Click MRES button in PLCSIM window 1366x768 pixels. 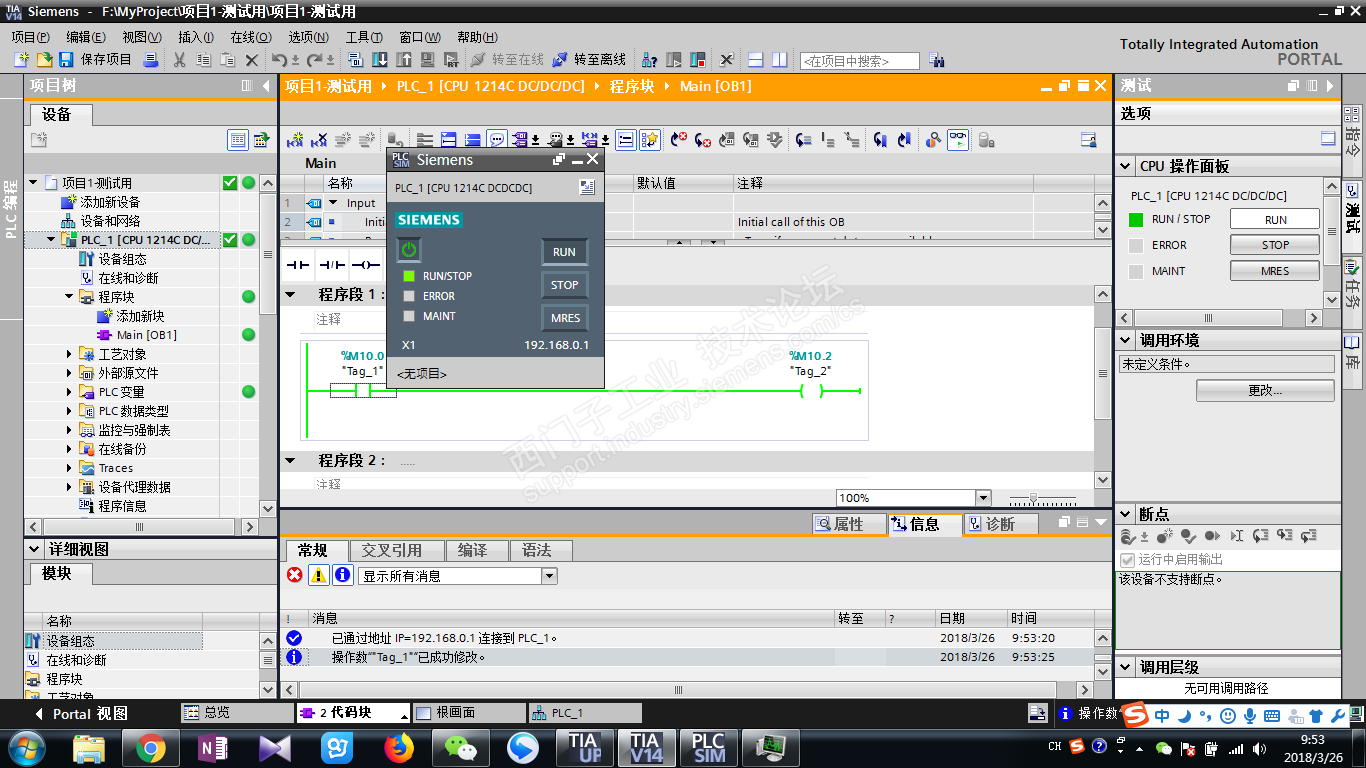click(564, 319)
